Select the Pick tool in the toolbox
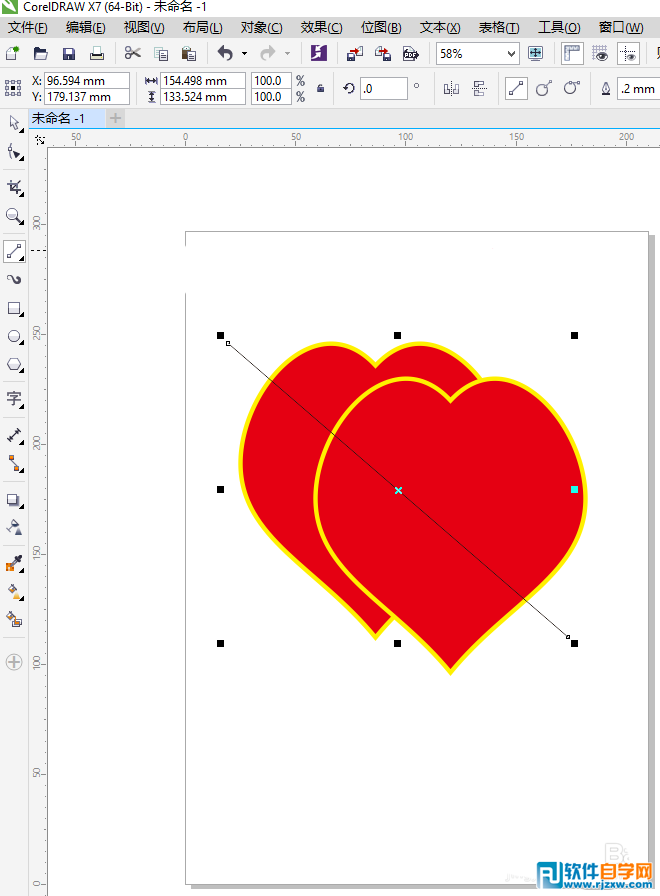The image size is (660, 896). pyautogui.click(x=14, y=123)
